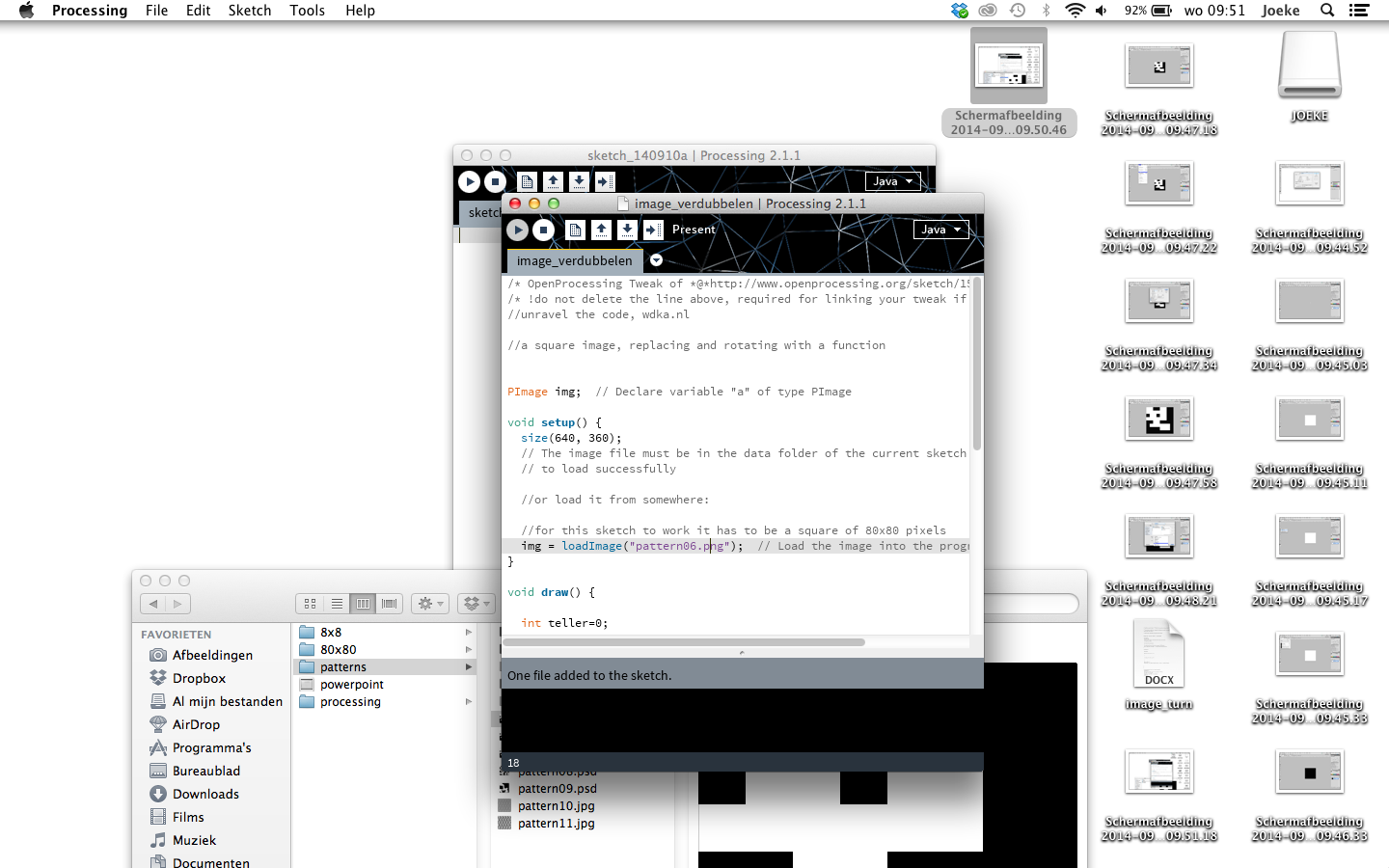
Task: Select the image_verdubbelen tab
Action: tap(574, 260)
